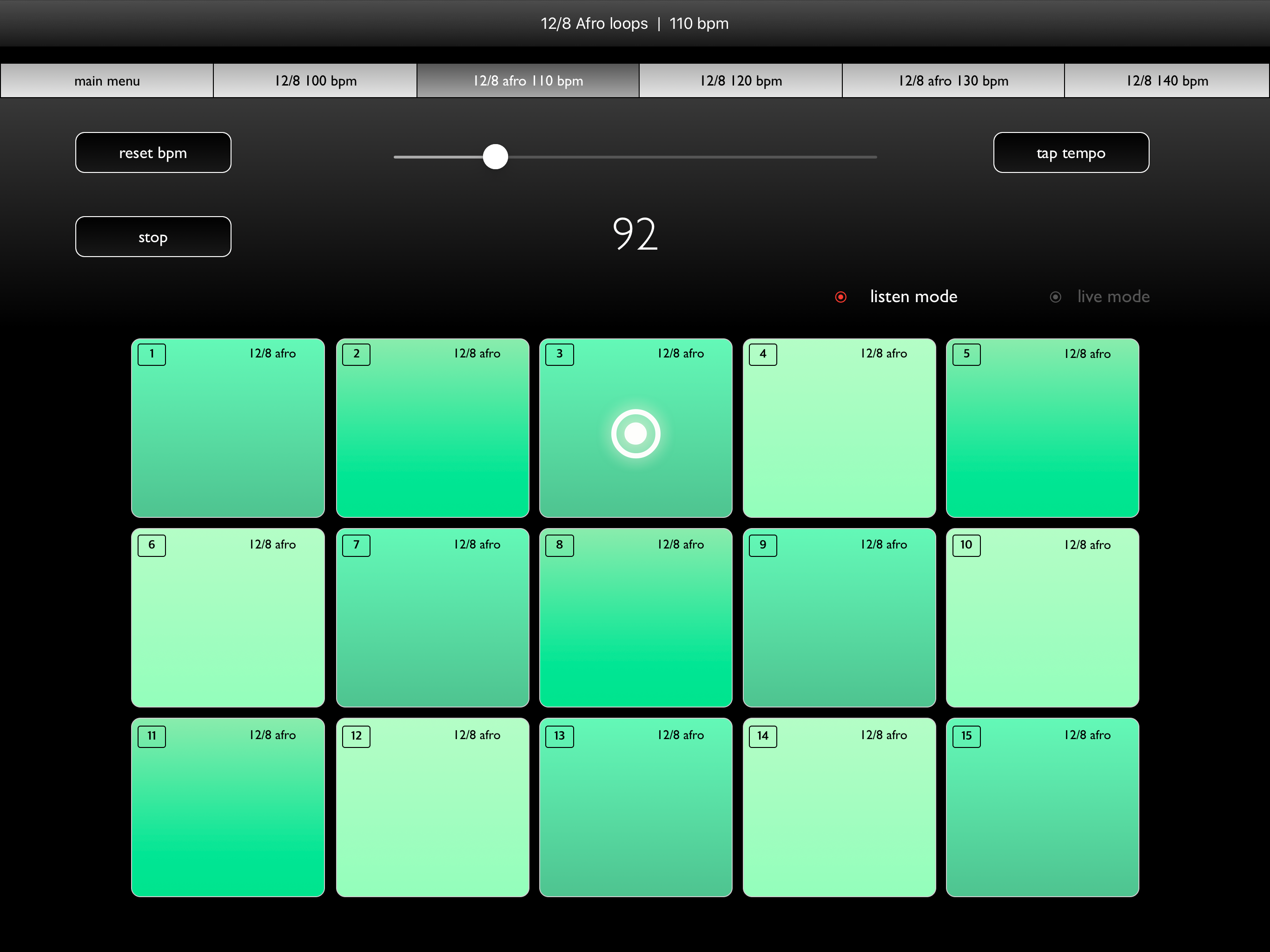Click the tempo slider handle
Image resolution: width=1270 pixels, height=952 pixels.
(x=496, y=157)
